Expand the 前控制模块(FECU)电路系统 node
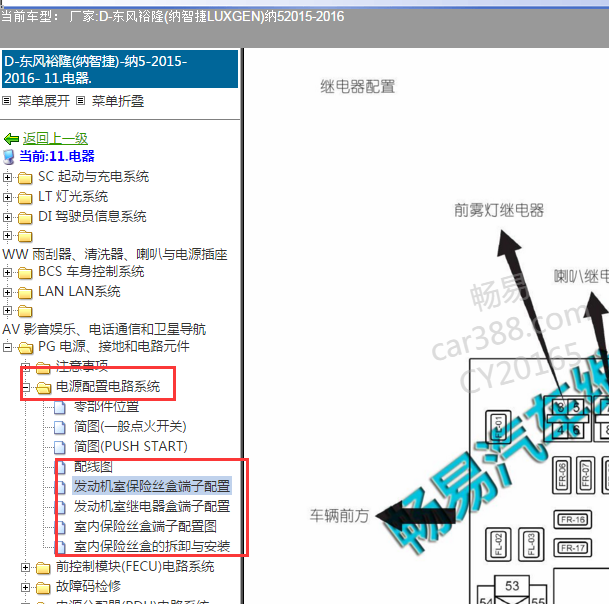The height and width of the screenshot is (604, 609). point(25,567)
